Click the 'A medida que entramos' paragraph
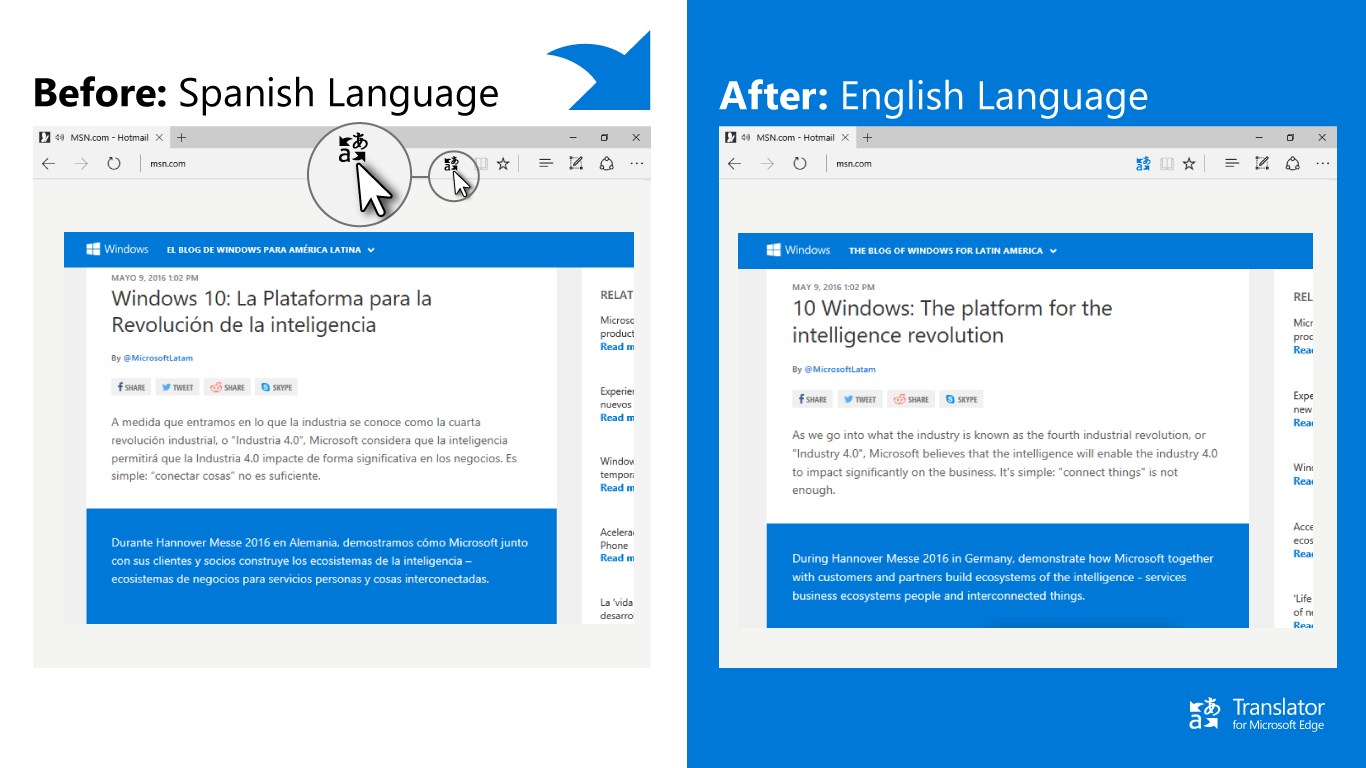This screenshot has width=1366, height=768. click(x=314, y=449)
